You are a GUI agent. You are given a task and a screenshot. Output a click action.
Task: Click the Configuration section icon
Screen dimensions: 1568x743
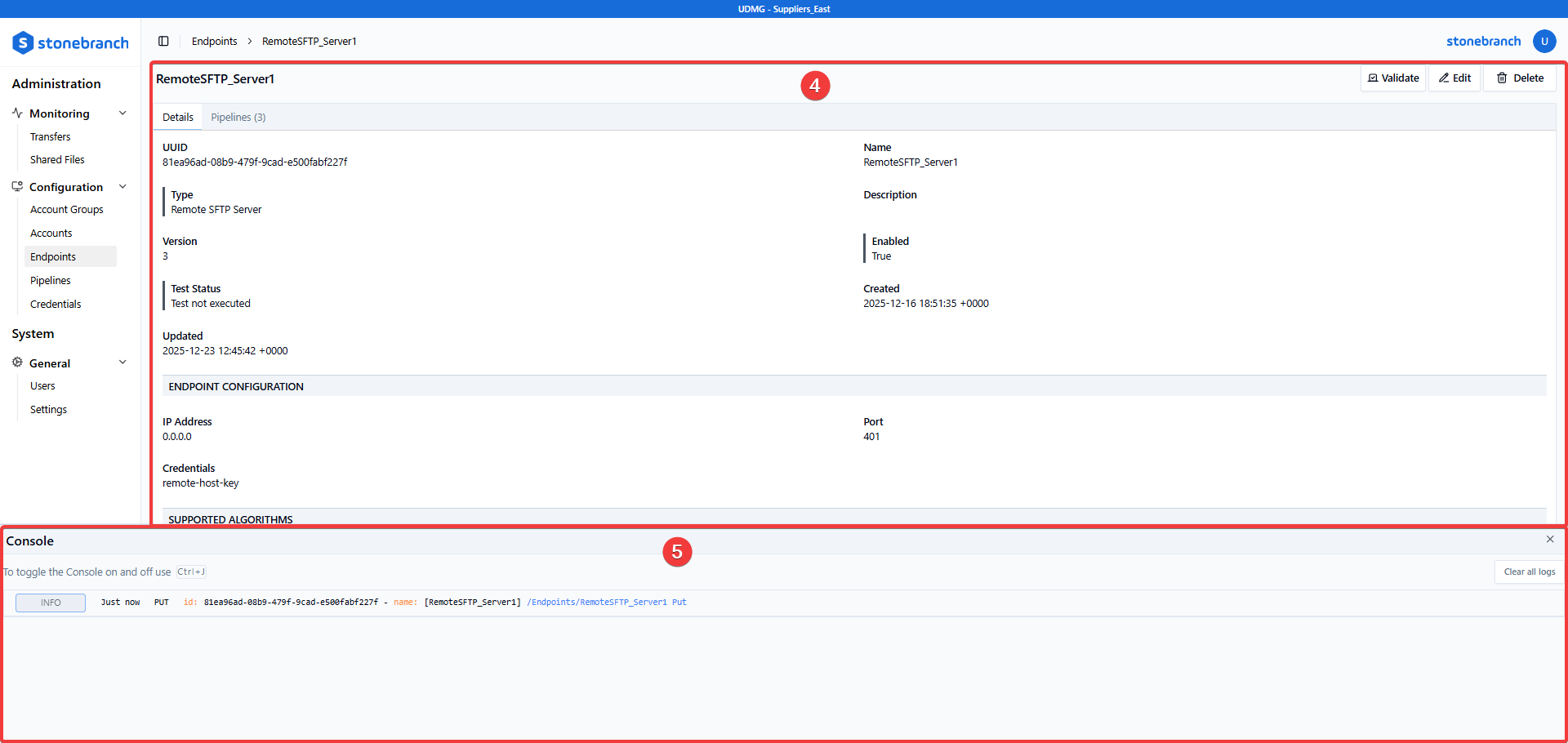[x=17, y=186]
